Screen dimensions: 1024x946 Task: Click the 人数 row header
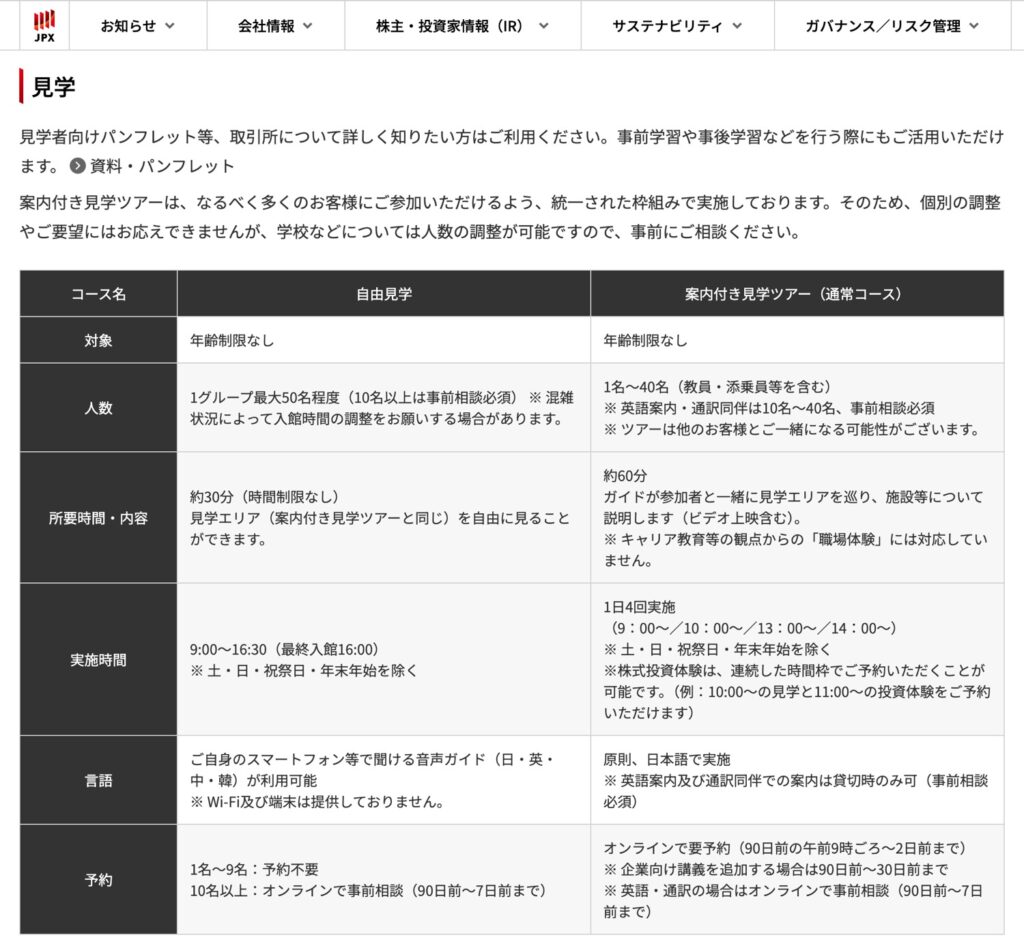pos(98,408)
